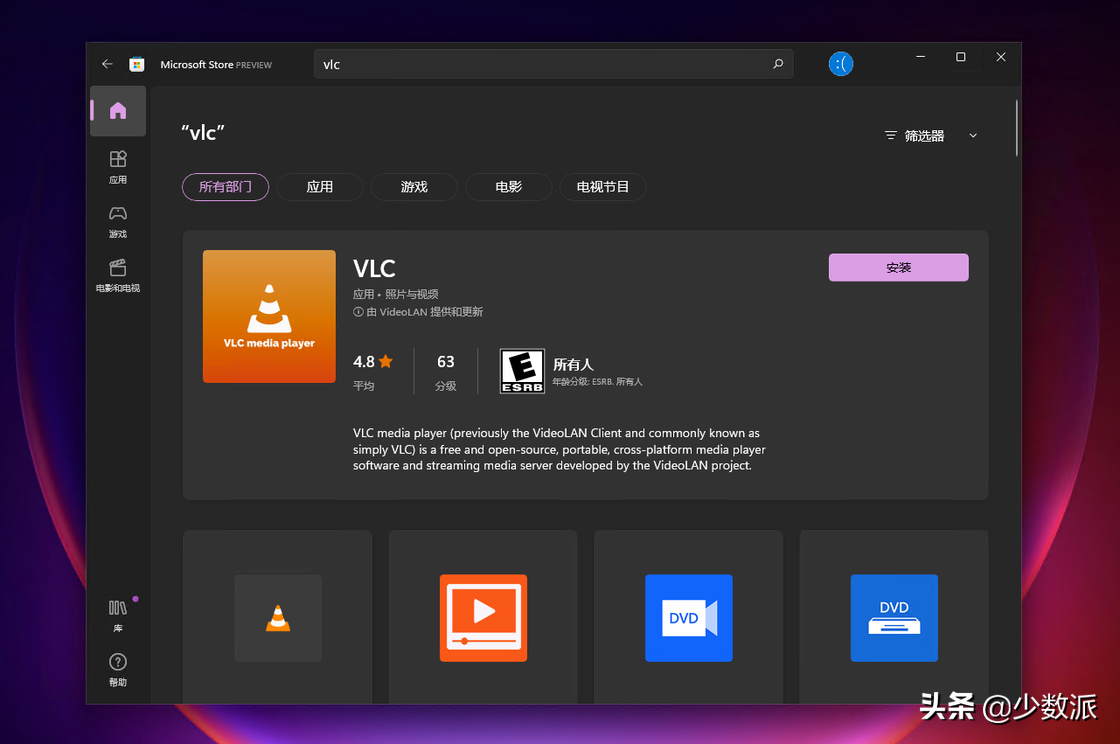Select the 所有部门 filter tab

(x=226, y=187)
